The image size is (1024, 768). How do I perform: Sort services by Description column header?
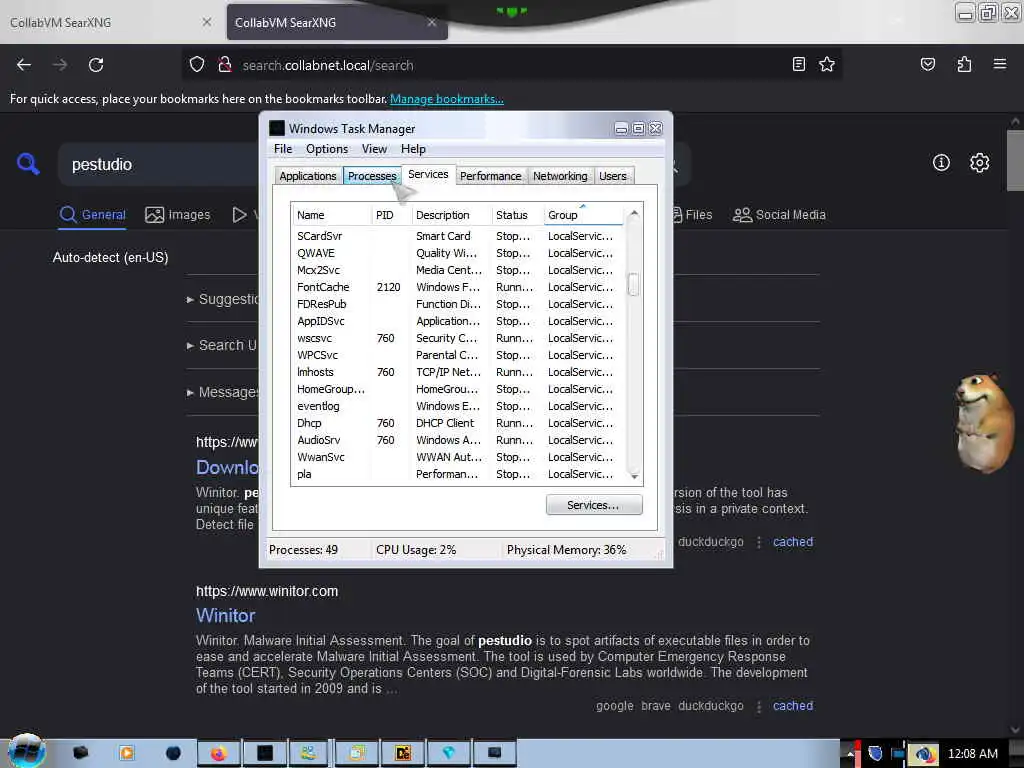[x=451, y=215]
